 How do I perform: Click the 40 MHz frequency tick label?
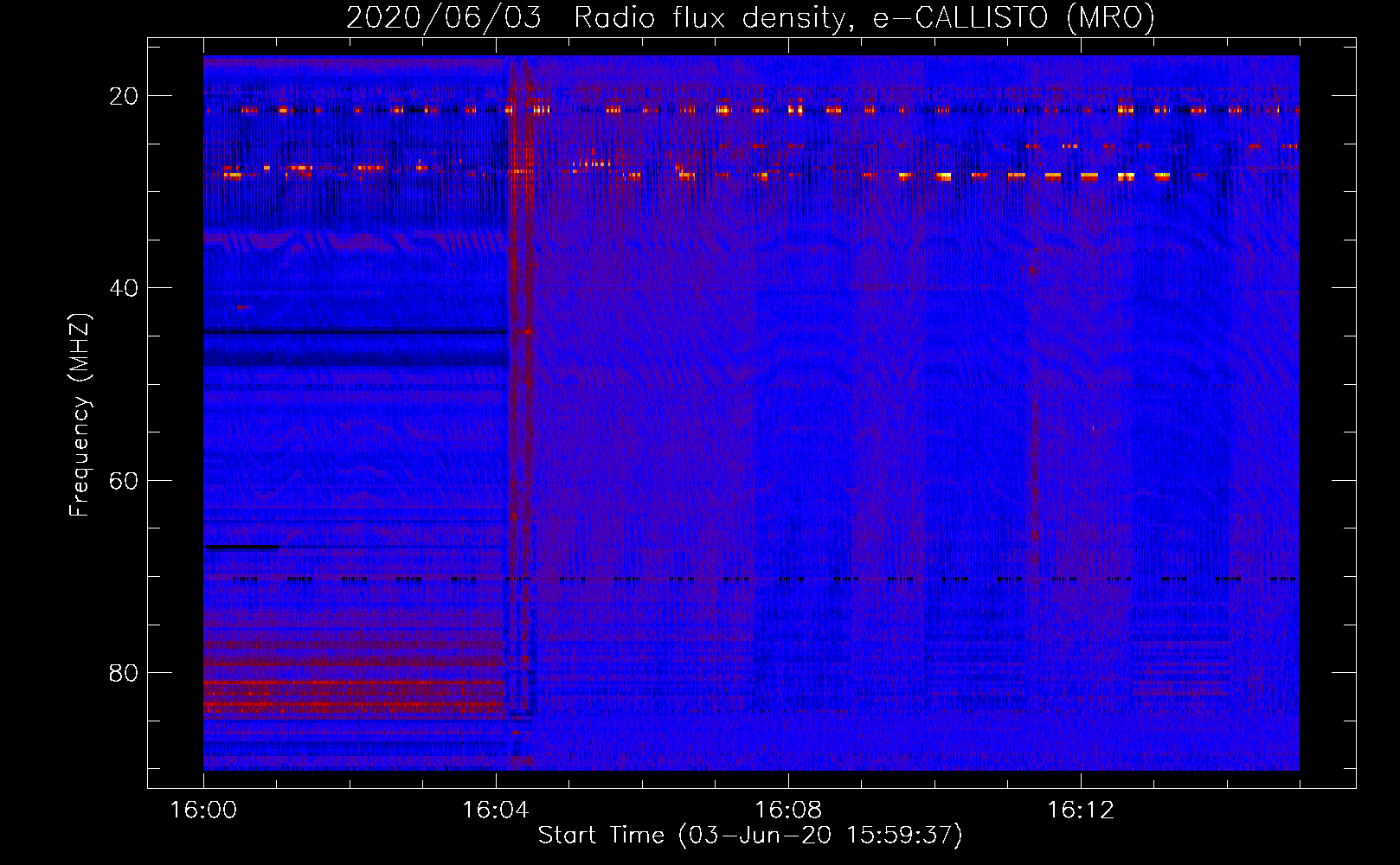(x=124, y=288)
